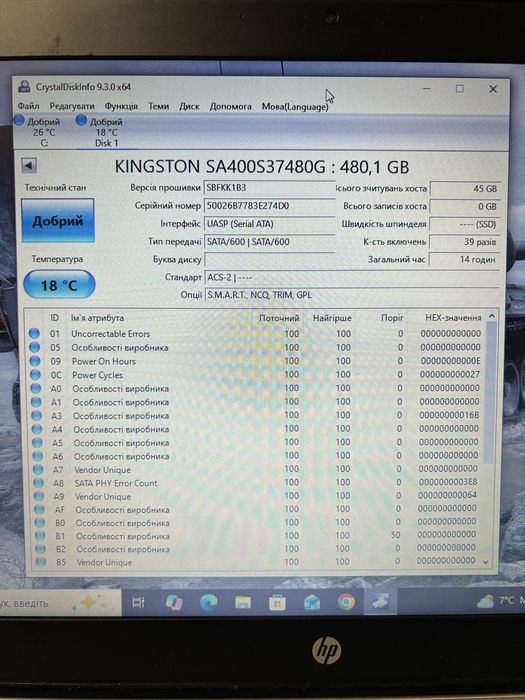Click the Поточний column header
This screenshot has width=525, height=700.
(x=279, y=318)
